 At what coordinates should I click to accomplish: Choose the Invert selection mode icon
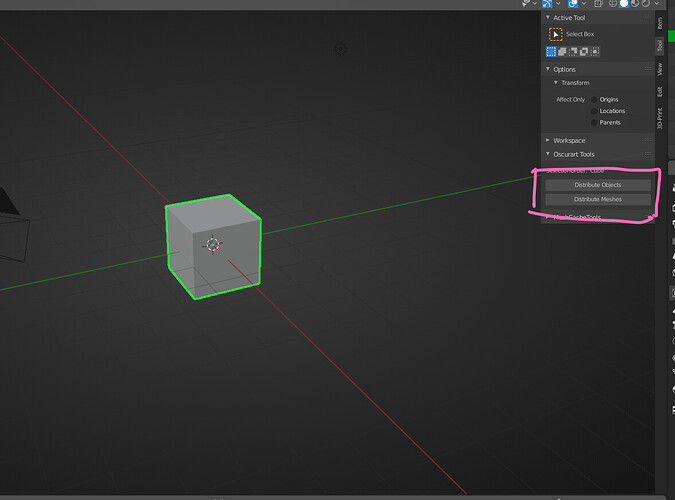point(584,52)
